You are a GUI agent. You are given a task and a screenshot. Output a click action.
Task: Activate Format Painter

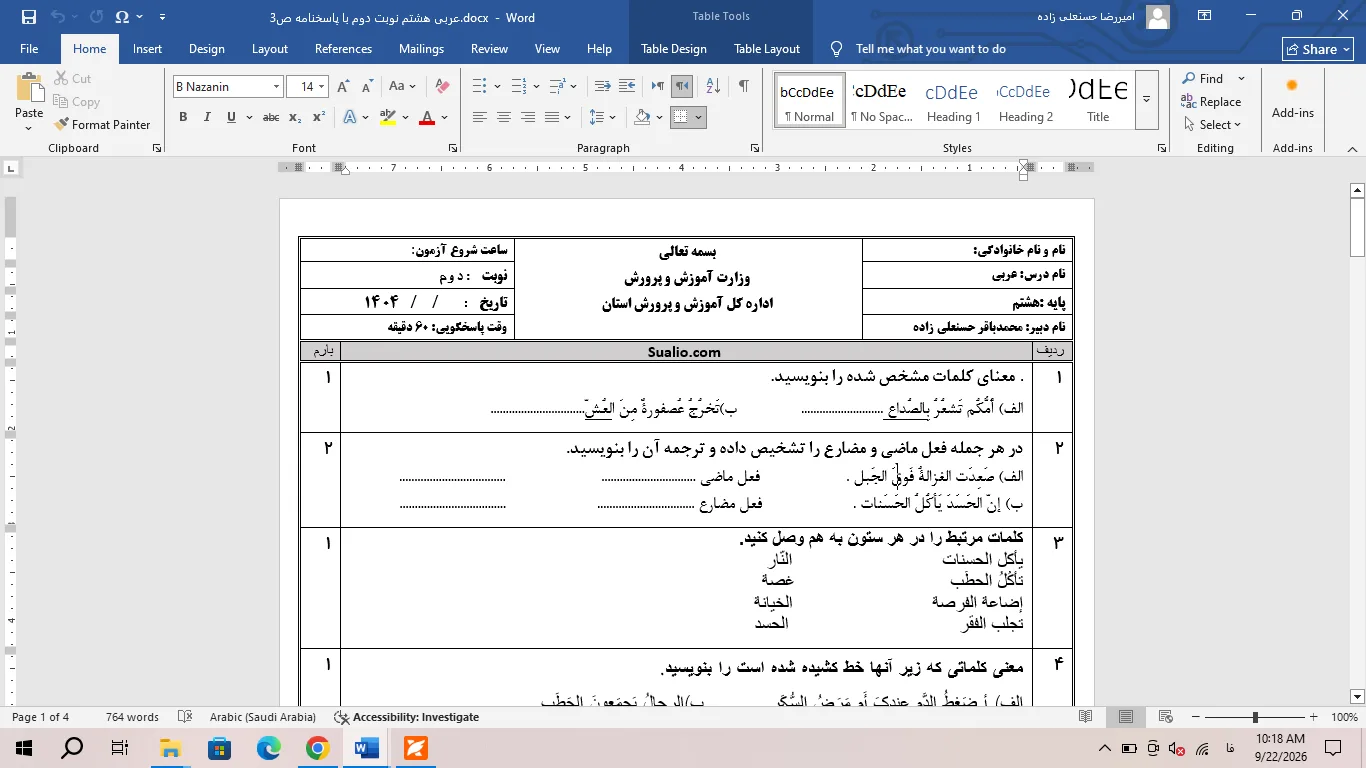pos(101,125)
